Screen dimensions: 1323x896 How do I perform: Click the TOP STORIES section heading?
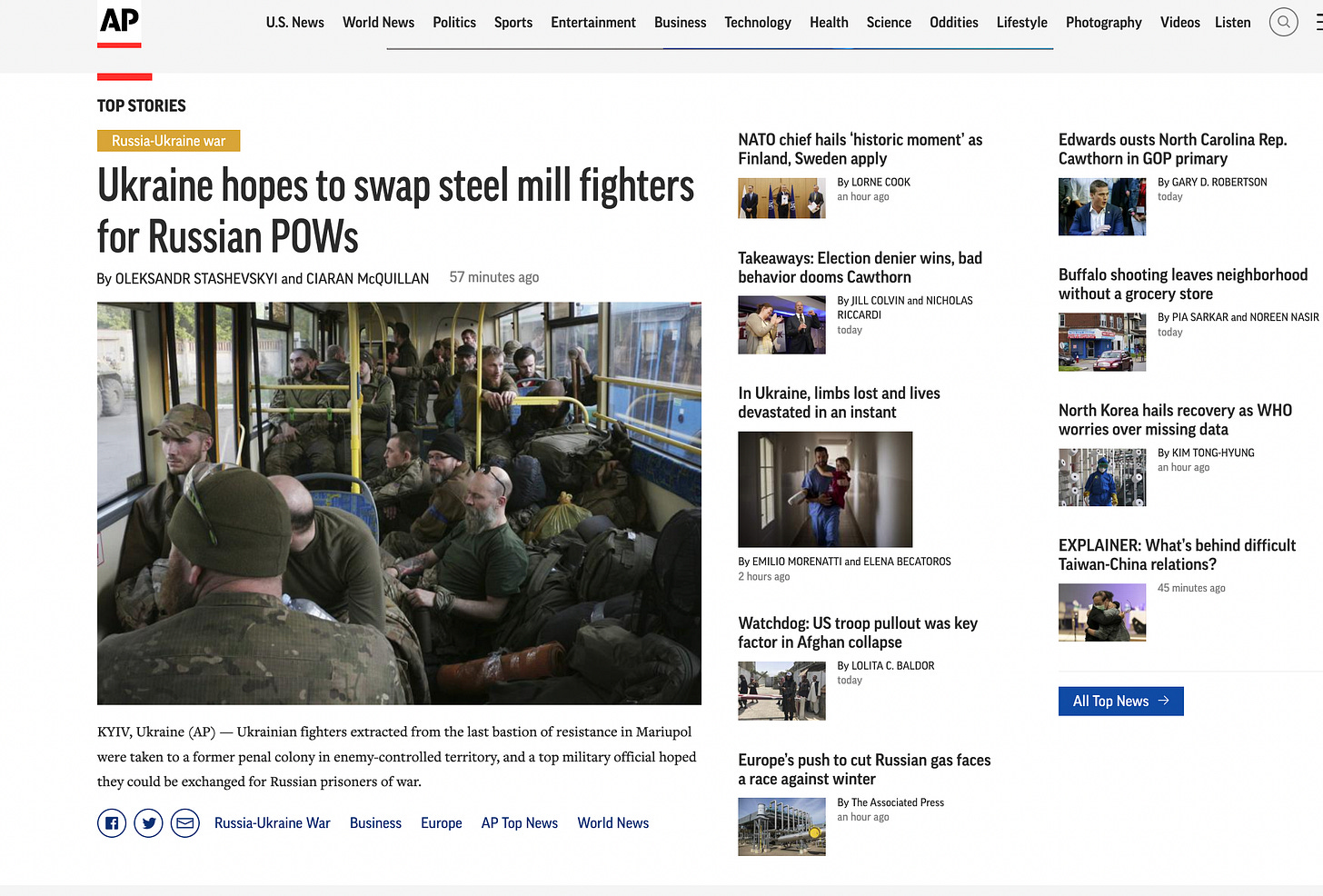point(142,105)
